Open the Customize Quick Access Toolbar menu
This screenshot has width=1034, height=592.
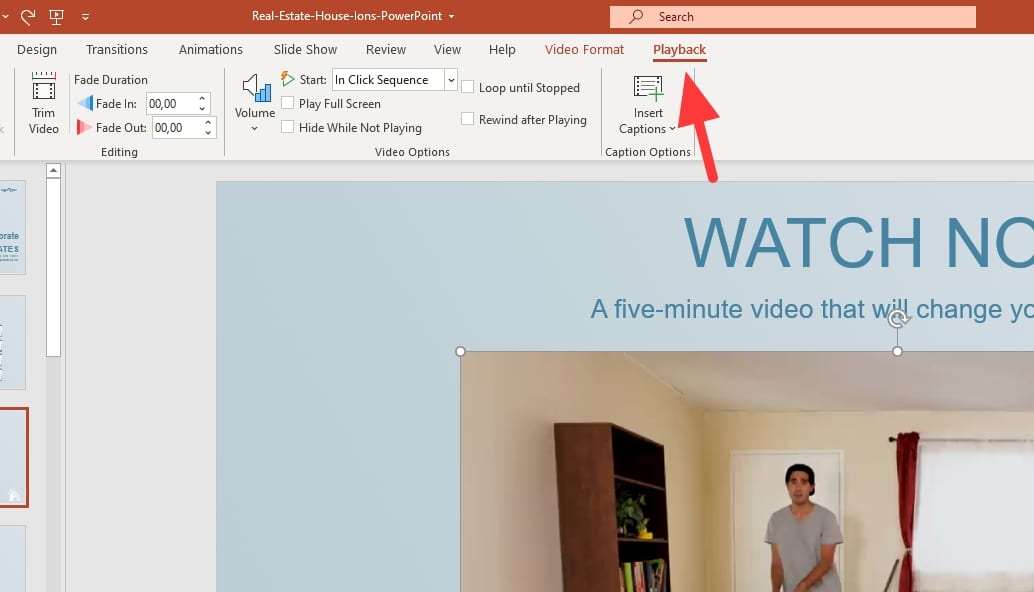[86, 16]
